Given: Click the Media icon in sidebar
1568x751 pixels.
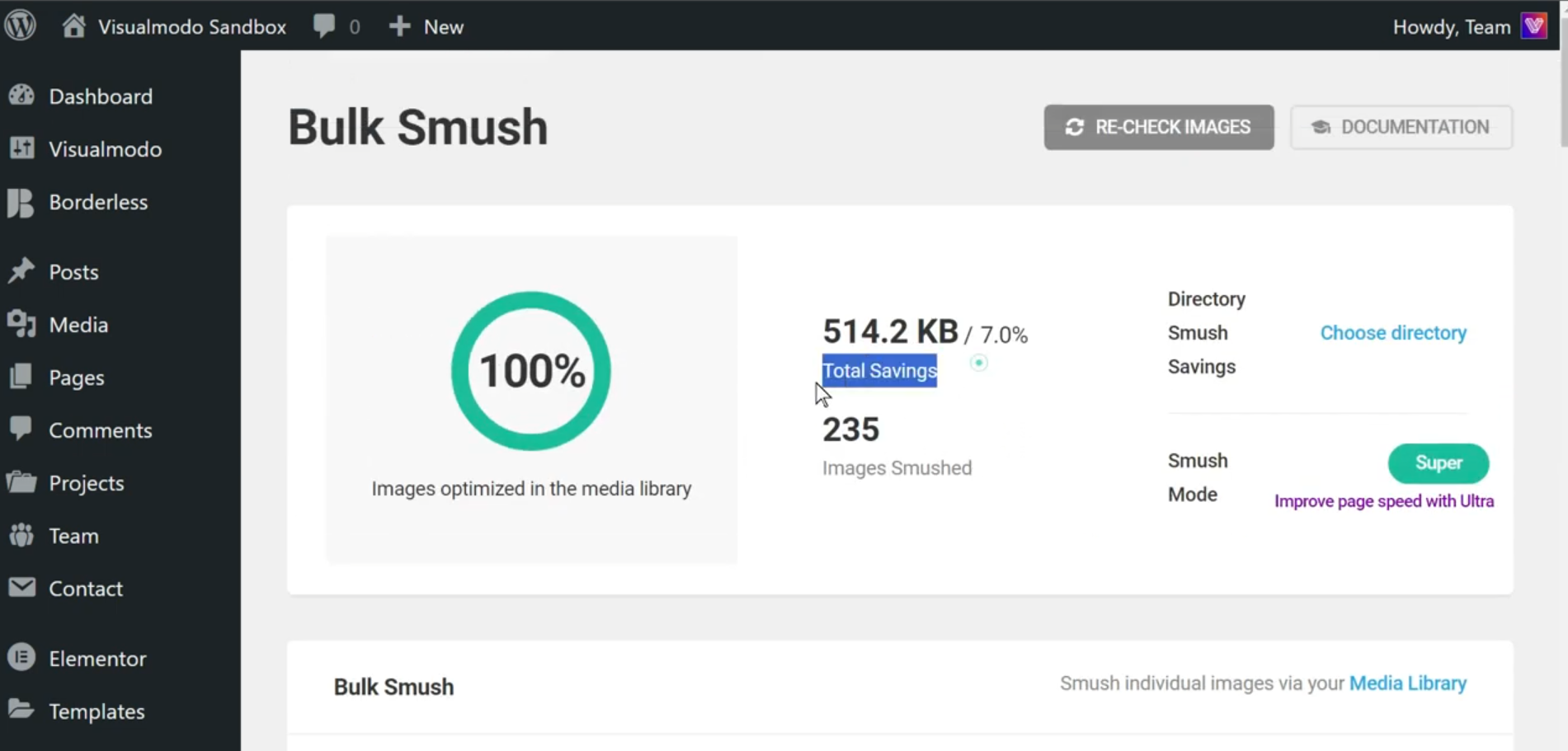Looking at the screenshot, I should pyautogui.click(x=21, y=324).
